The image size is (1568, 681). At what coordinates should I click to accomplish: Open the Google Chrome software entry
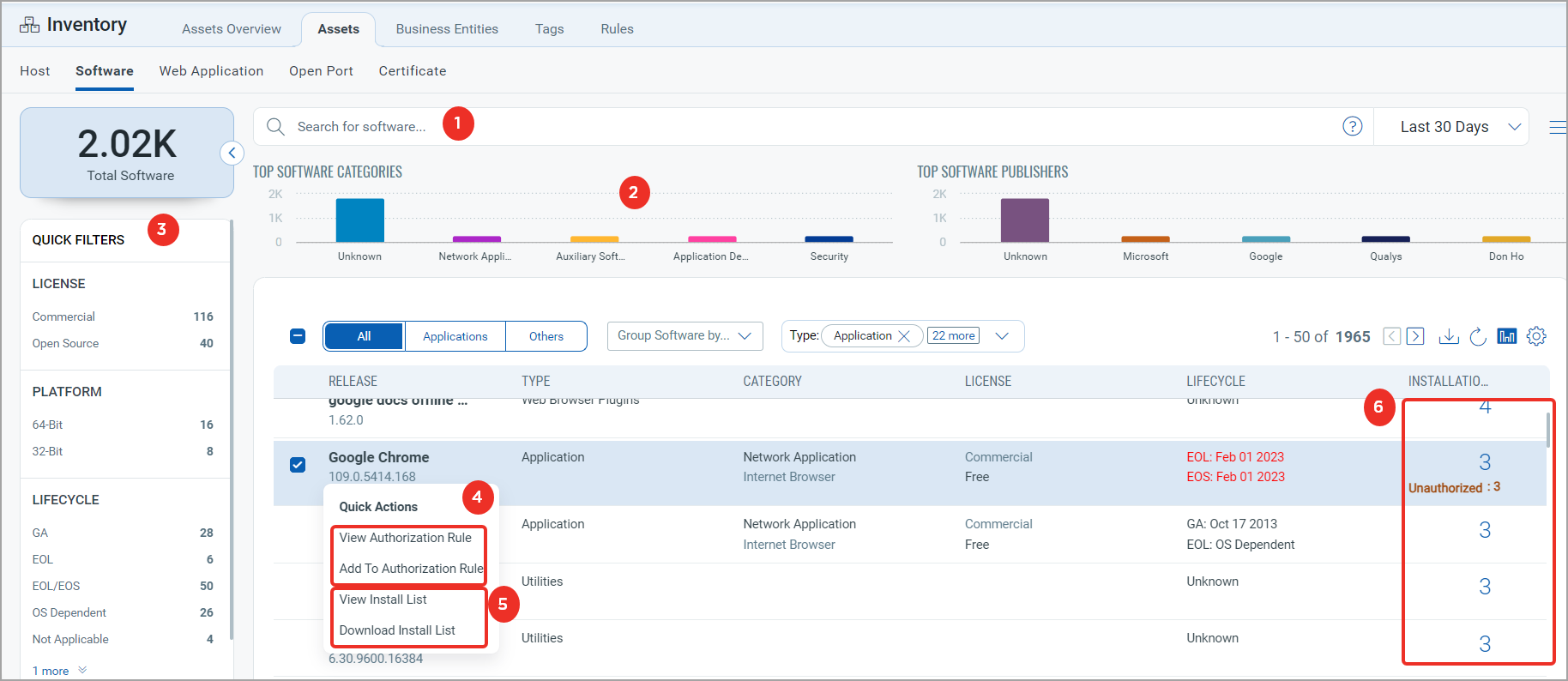[378, 457]
